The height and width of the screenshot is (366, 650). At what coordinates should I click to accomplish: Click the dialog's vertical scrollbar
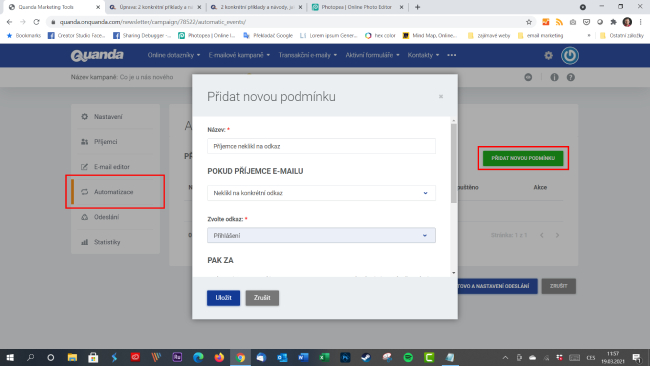[454, 163]
